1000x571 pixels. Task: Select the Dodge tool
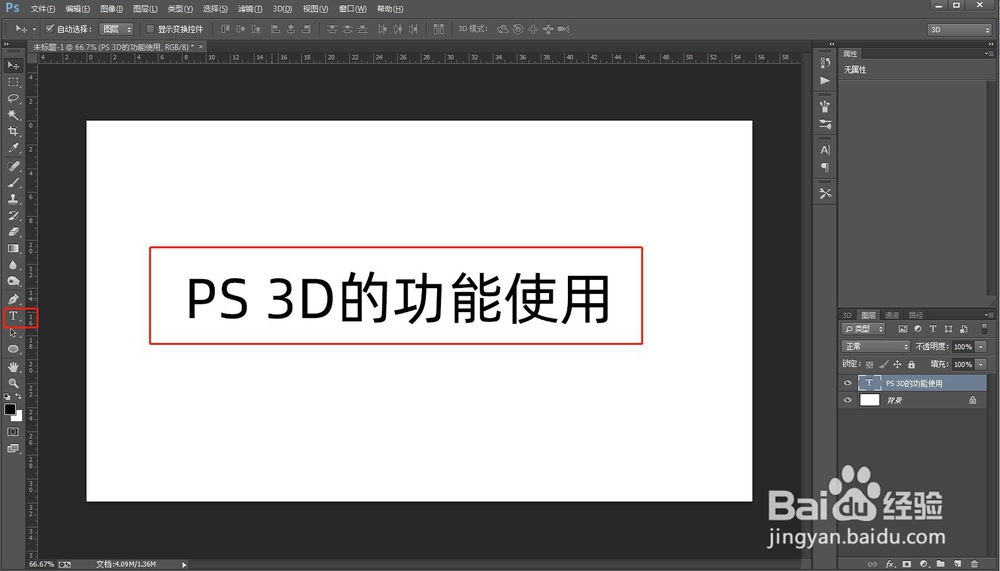coord(13,282)
